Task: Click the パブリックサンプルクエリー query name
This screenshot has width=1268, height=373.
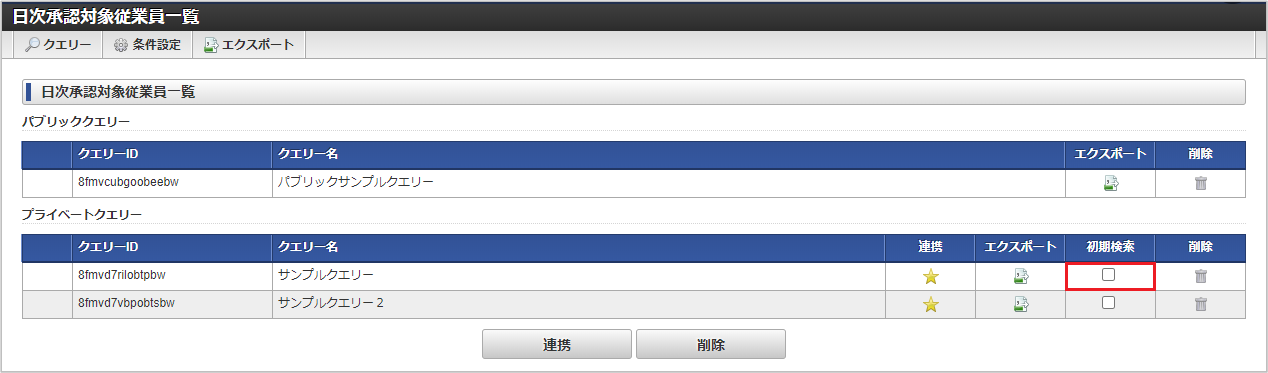Action: 355,183
